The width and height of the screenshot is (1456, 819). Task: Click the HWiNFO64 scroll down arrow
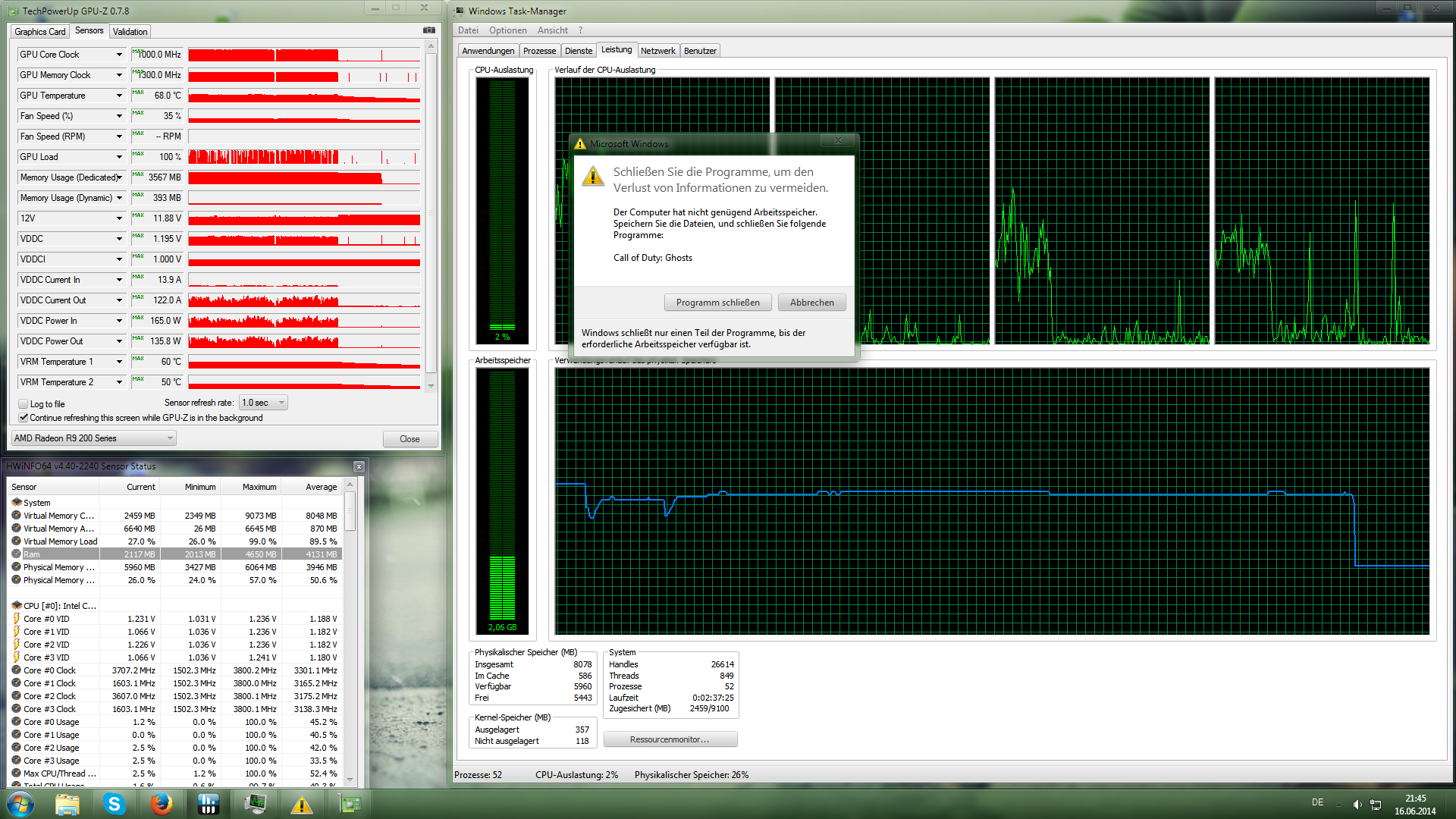click(x=350, y=779)
